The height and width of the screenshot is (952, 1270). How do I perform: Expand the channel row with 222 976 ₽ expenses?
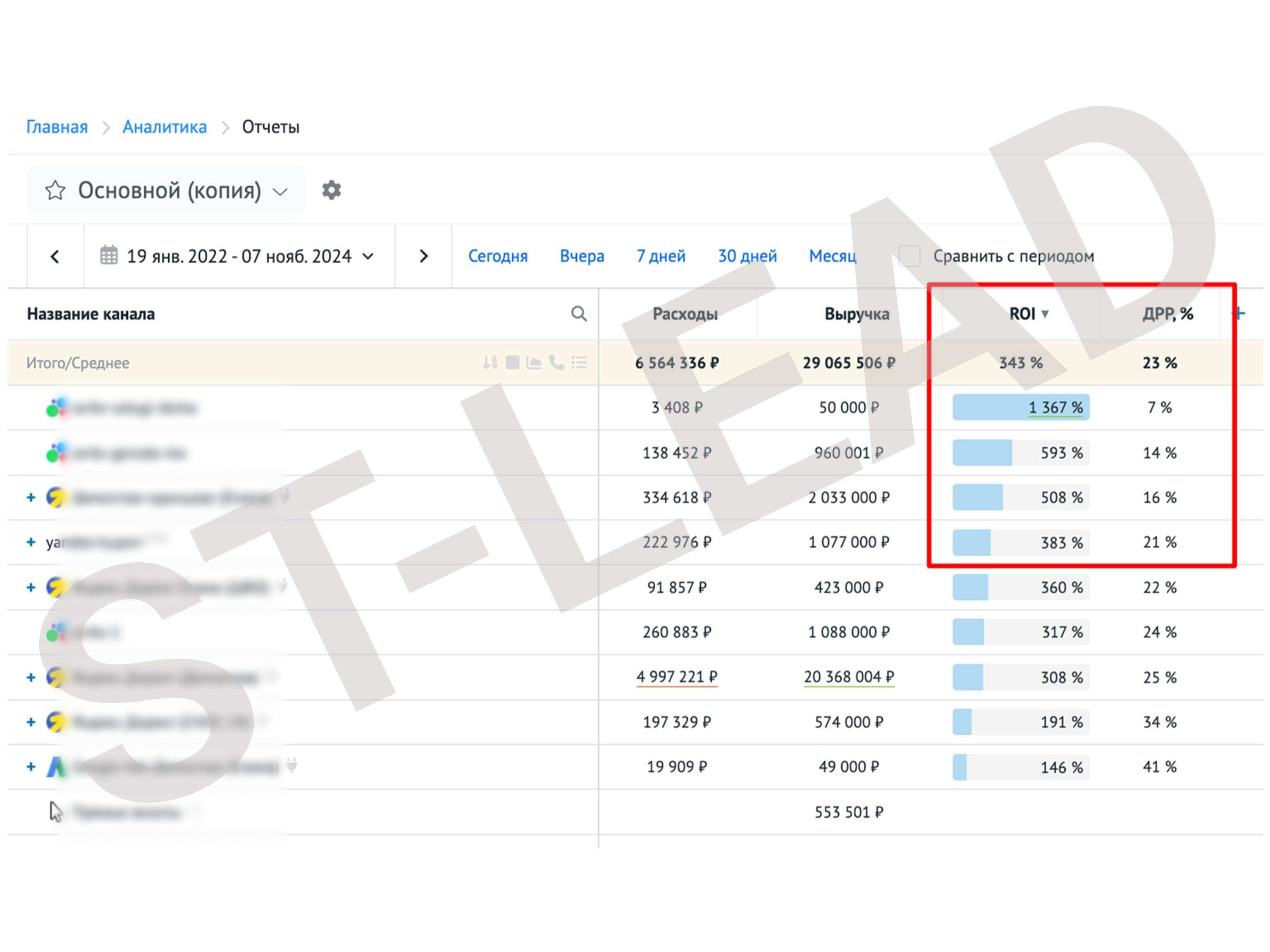(x=31, y=542)
